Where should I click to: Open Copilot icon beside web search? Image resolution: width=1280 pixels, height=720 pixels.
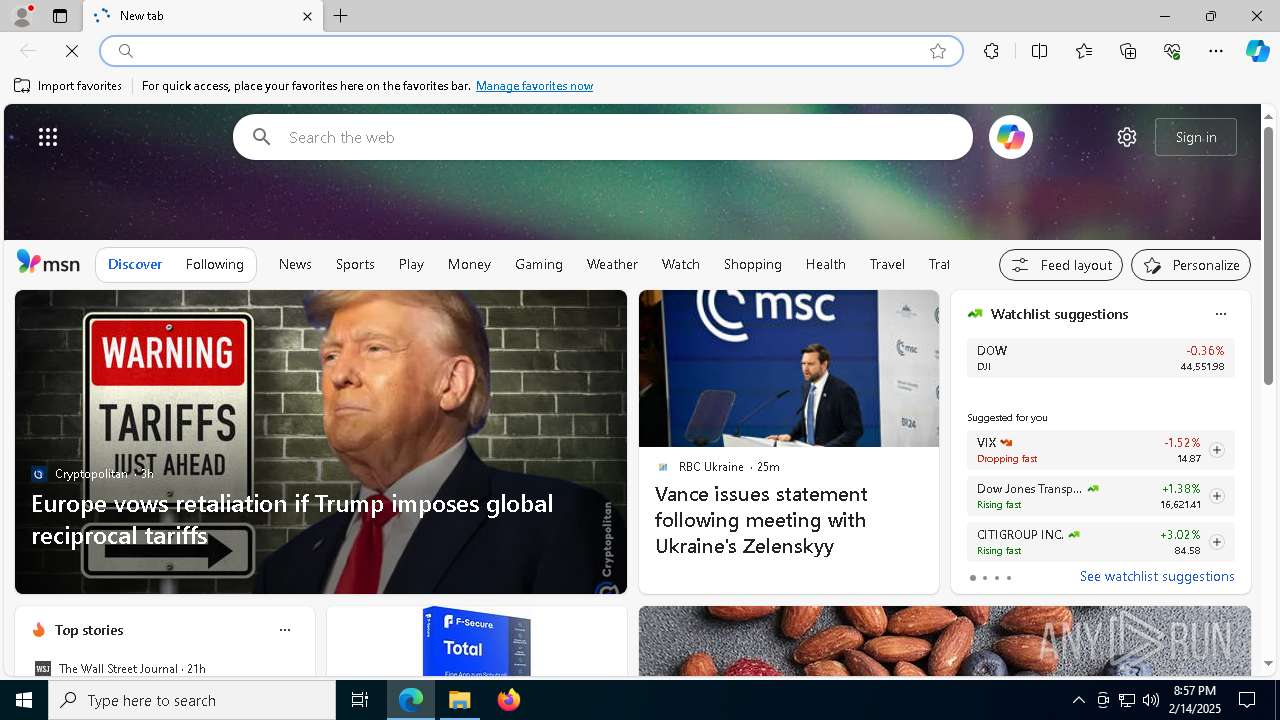(1011, 137)
